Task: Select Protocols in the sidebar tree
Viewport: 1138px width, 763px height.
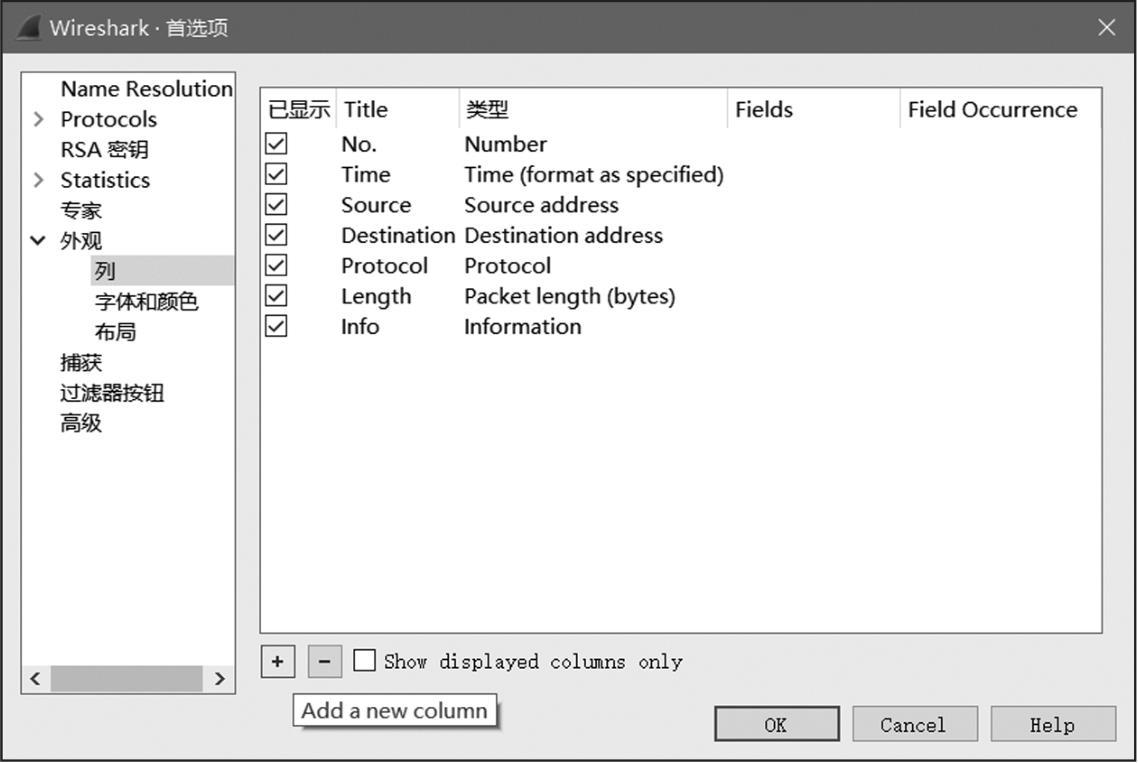Action: [x=109, y=119]
